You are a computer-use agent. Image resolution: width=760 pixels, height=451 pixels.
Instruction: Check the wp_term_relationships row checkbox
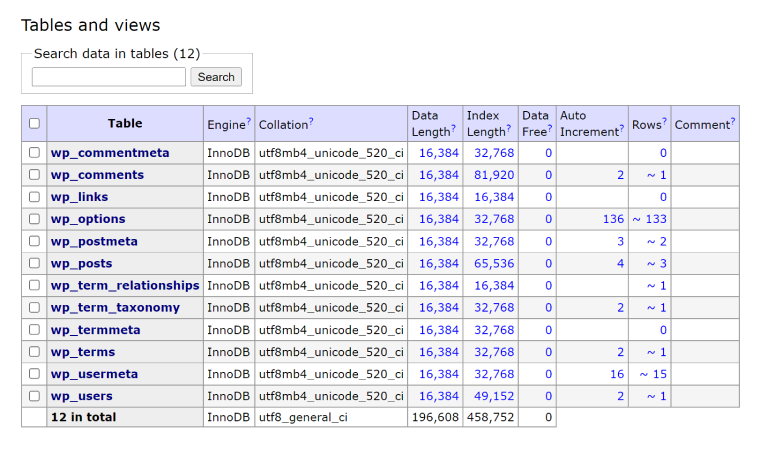[x=34, y=285]
